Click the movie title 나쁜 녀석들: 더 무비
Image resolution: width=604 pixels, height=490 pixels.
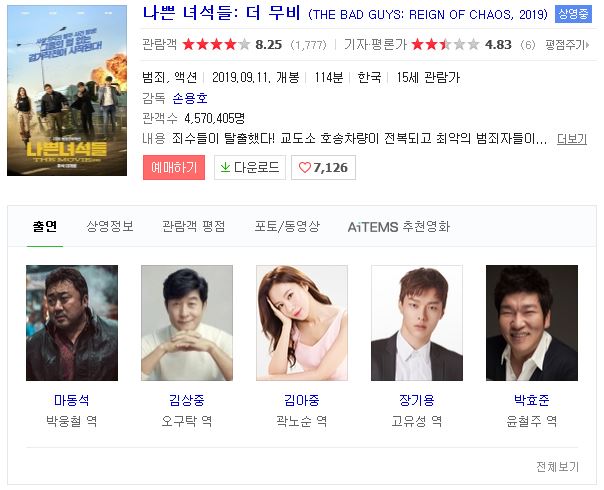[222, 14]
